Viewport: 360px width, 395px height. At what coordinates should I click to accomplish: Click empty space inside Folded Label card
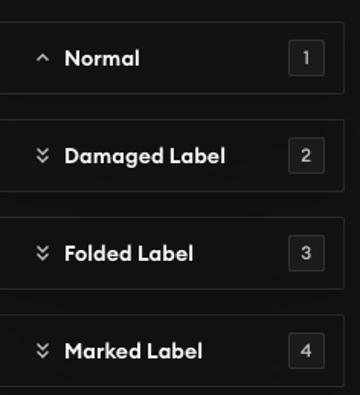(240, 253)
